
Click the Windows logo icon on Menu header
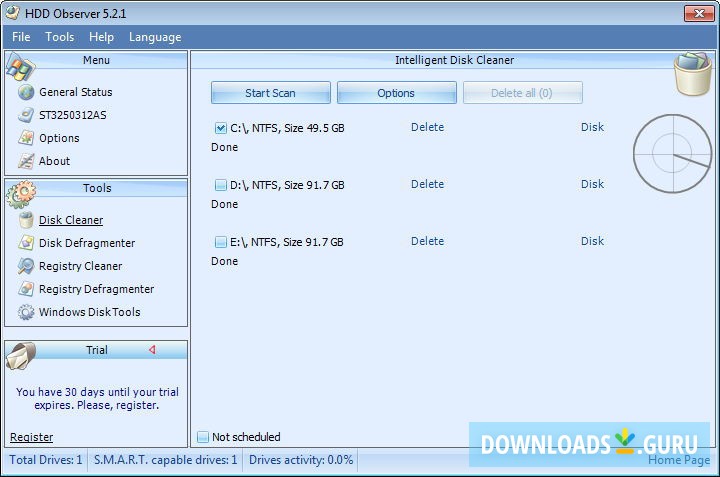20,67
